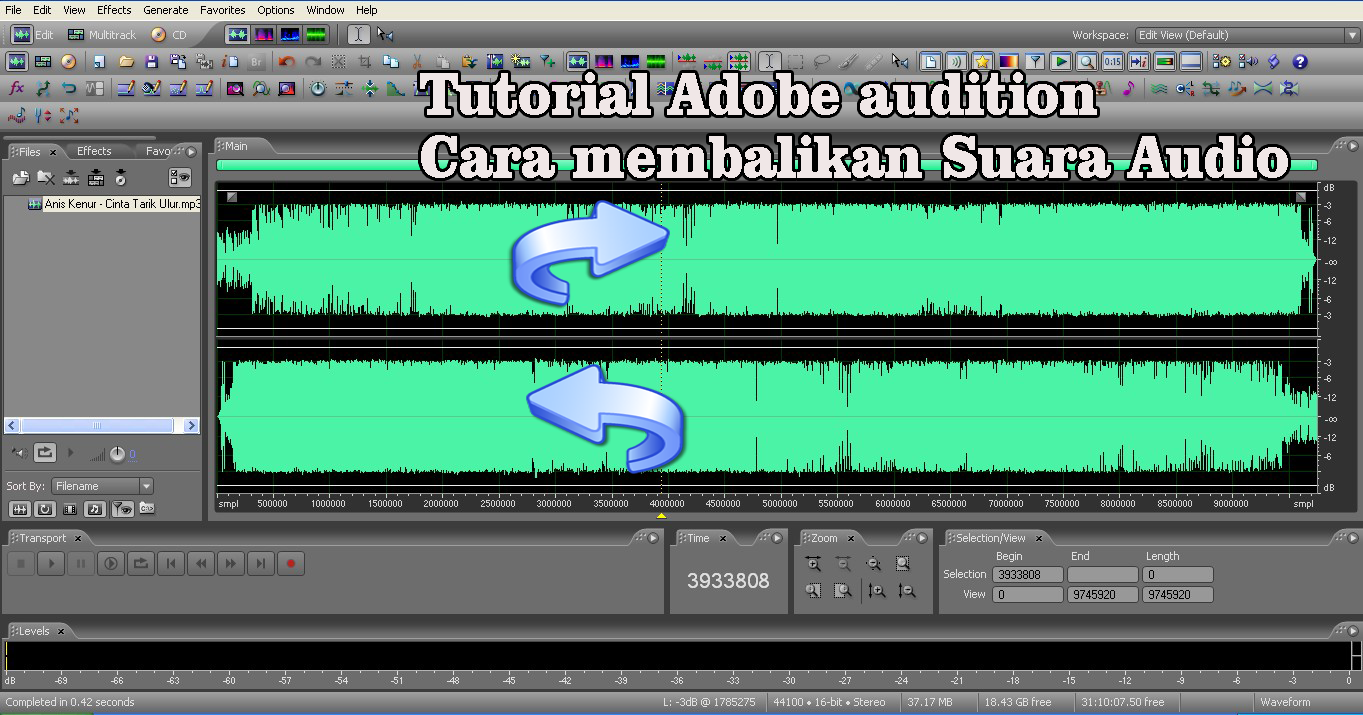
Task: Switch to Multitrack view
Action: [x=103, y=35]
